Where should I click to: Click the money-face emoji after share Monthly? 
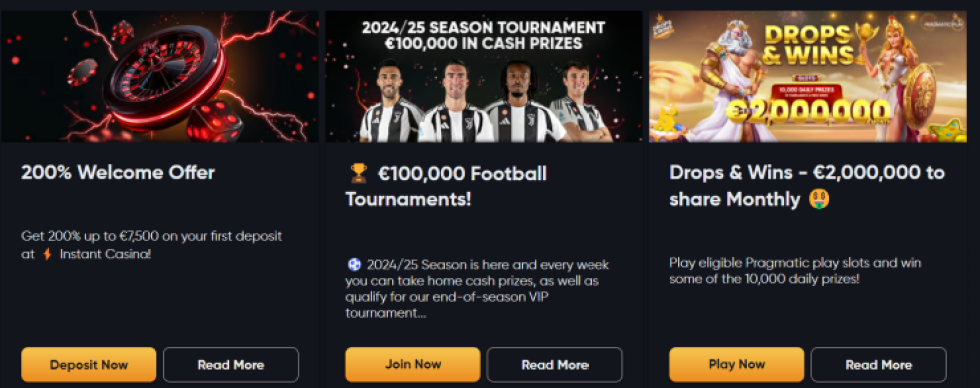819,199
